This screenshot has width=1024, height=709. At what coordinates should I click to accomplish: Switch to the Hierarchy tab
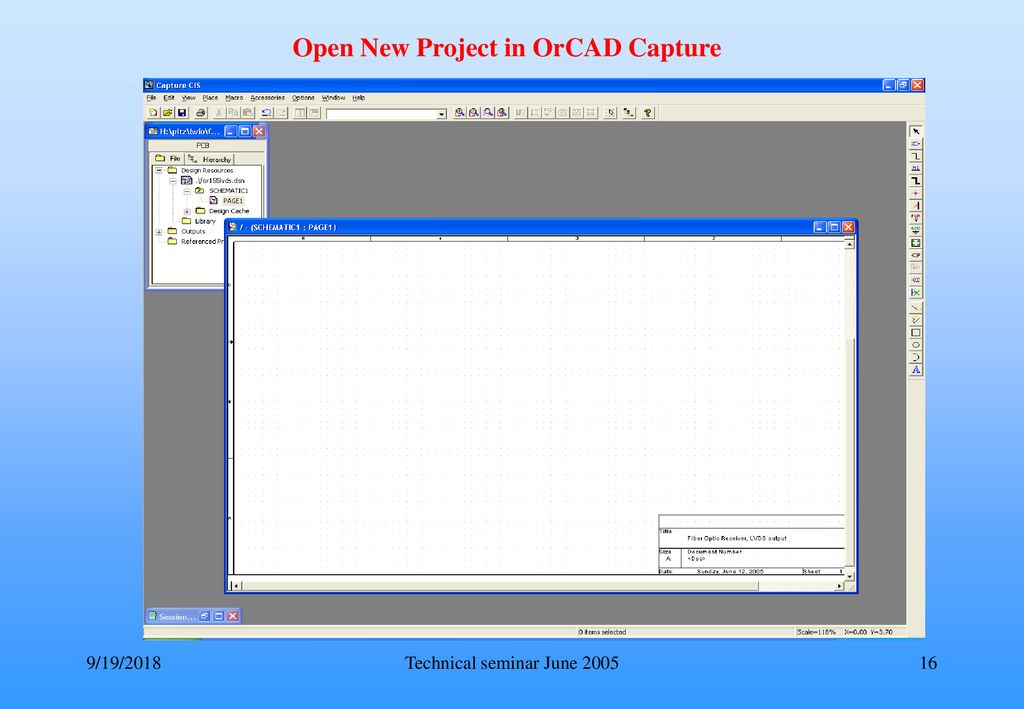click(210, 159)
